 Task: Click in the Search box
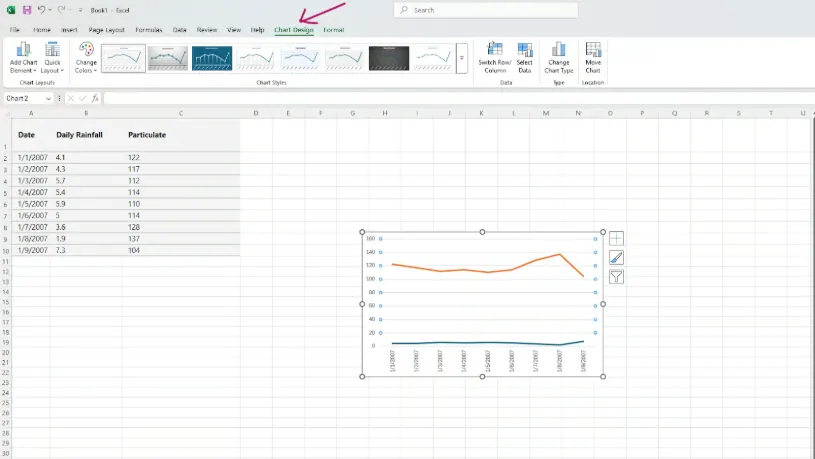[485, 10]
